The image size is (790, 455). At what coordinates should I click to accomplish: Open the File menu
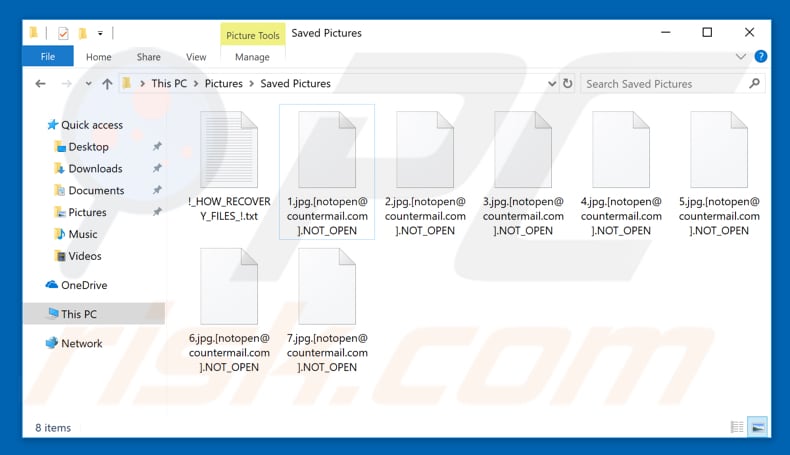(48, 56)
